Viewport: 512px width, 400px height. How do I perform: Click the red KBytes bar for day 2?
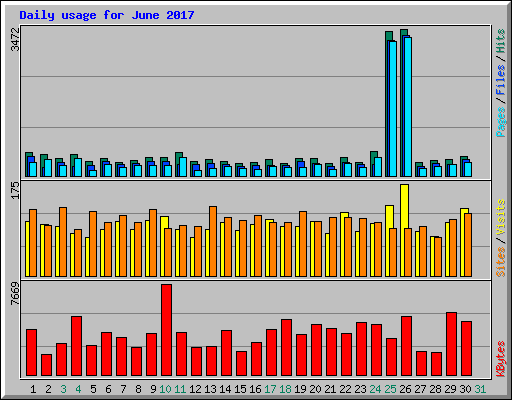[x=46, y=365]
